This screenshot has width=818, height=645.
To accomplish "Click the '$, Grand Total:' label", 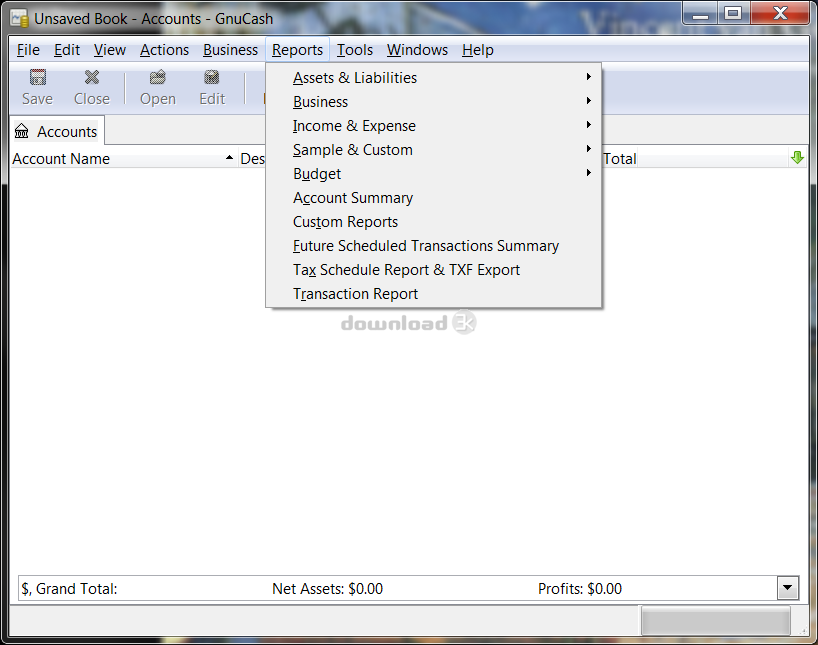I will 69,589.
